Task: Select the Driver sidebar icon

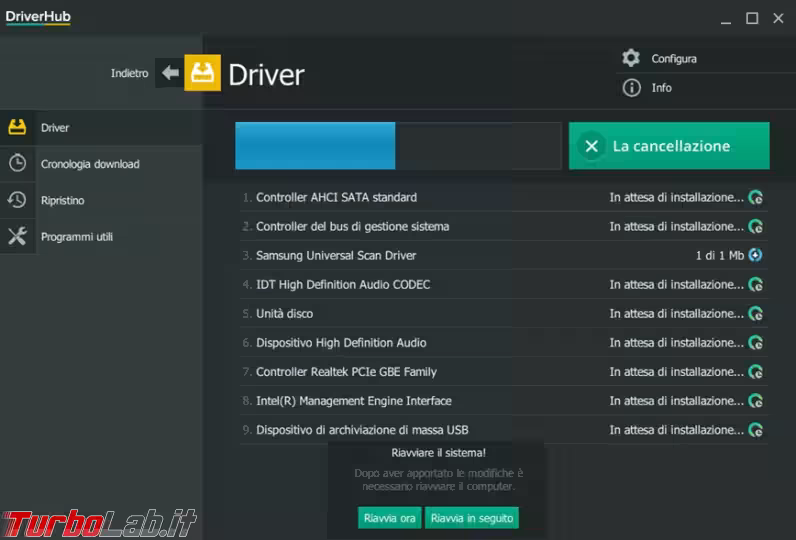Action: coord(17,127)
